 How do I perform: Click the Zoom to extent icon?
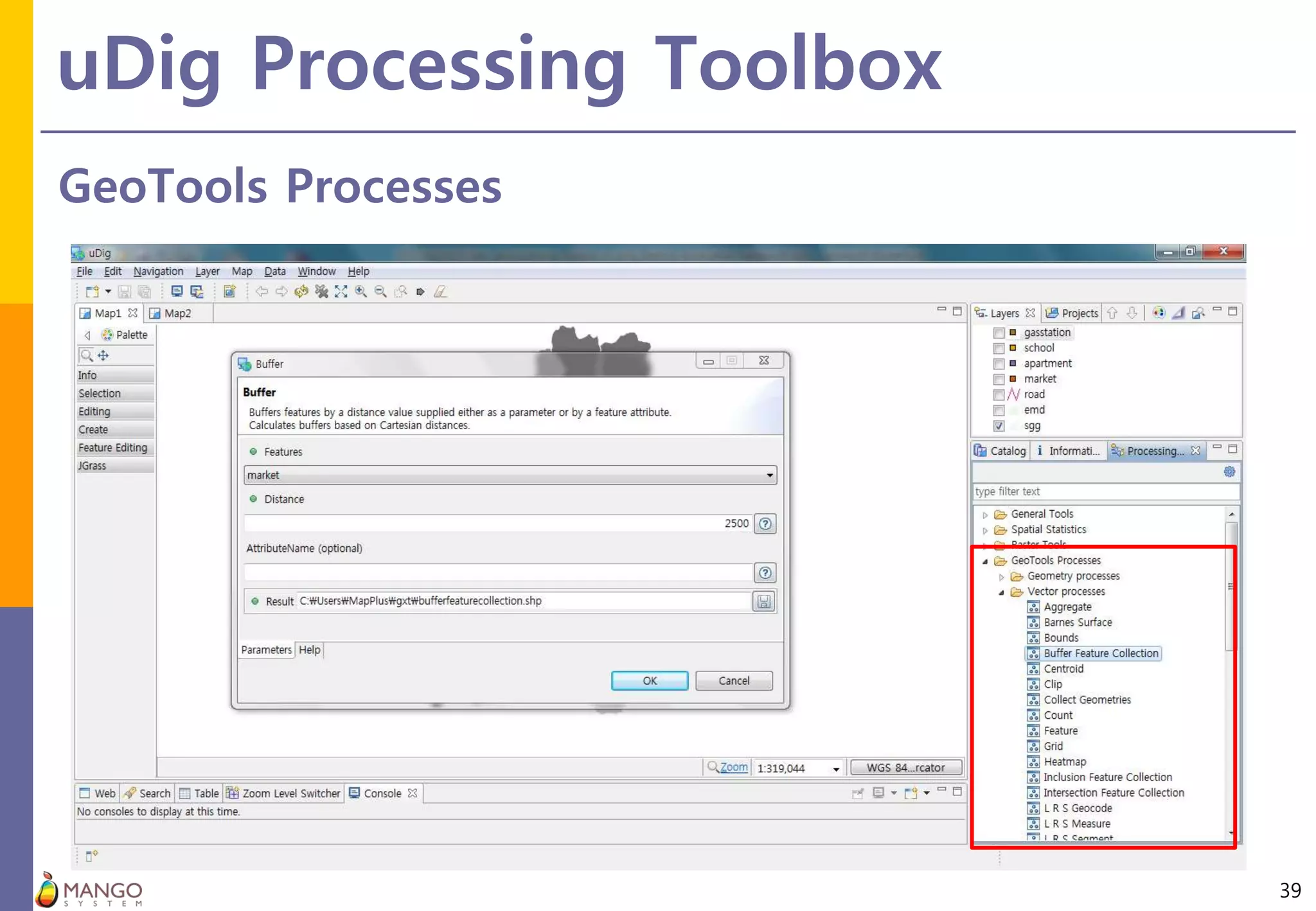(341, 292)
